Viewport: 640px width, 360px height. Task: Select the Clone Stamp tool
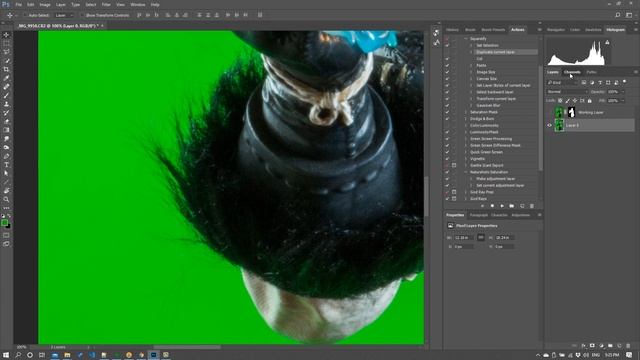click(x=6, y=104)
